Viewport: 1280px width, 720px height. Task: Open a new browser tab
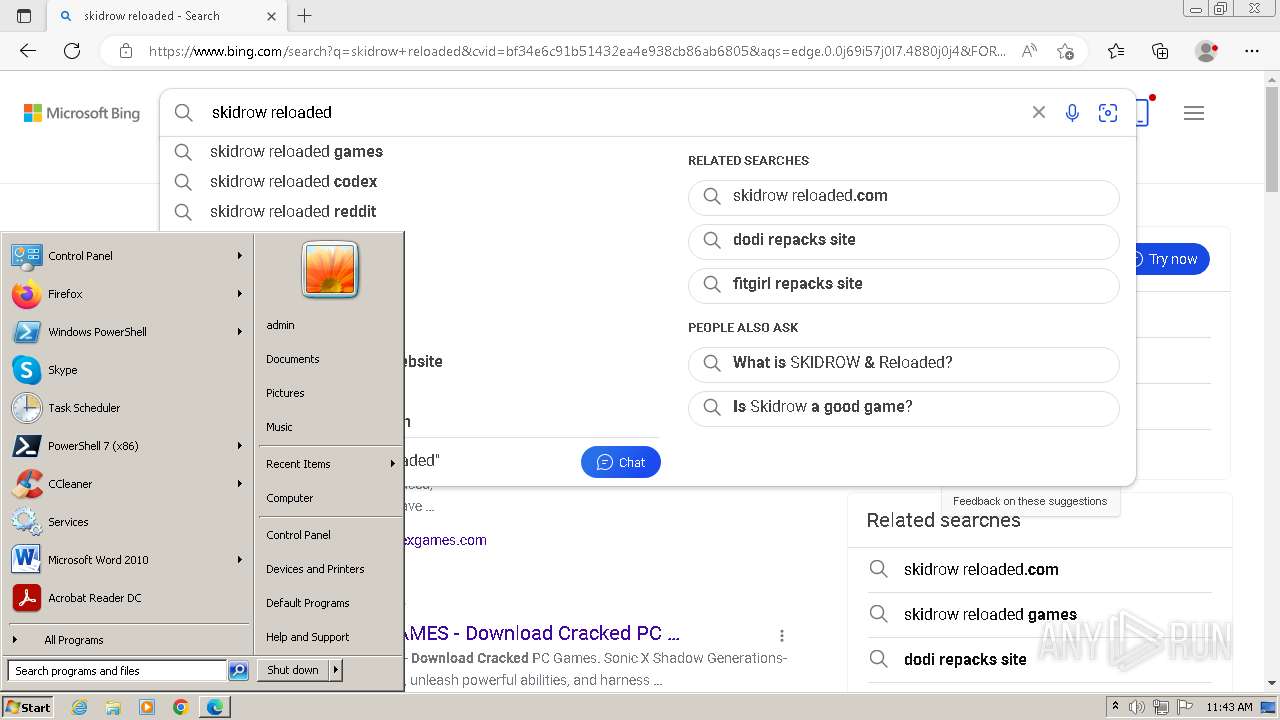(305, 16)
